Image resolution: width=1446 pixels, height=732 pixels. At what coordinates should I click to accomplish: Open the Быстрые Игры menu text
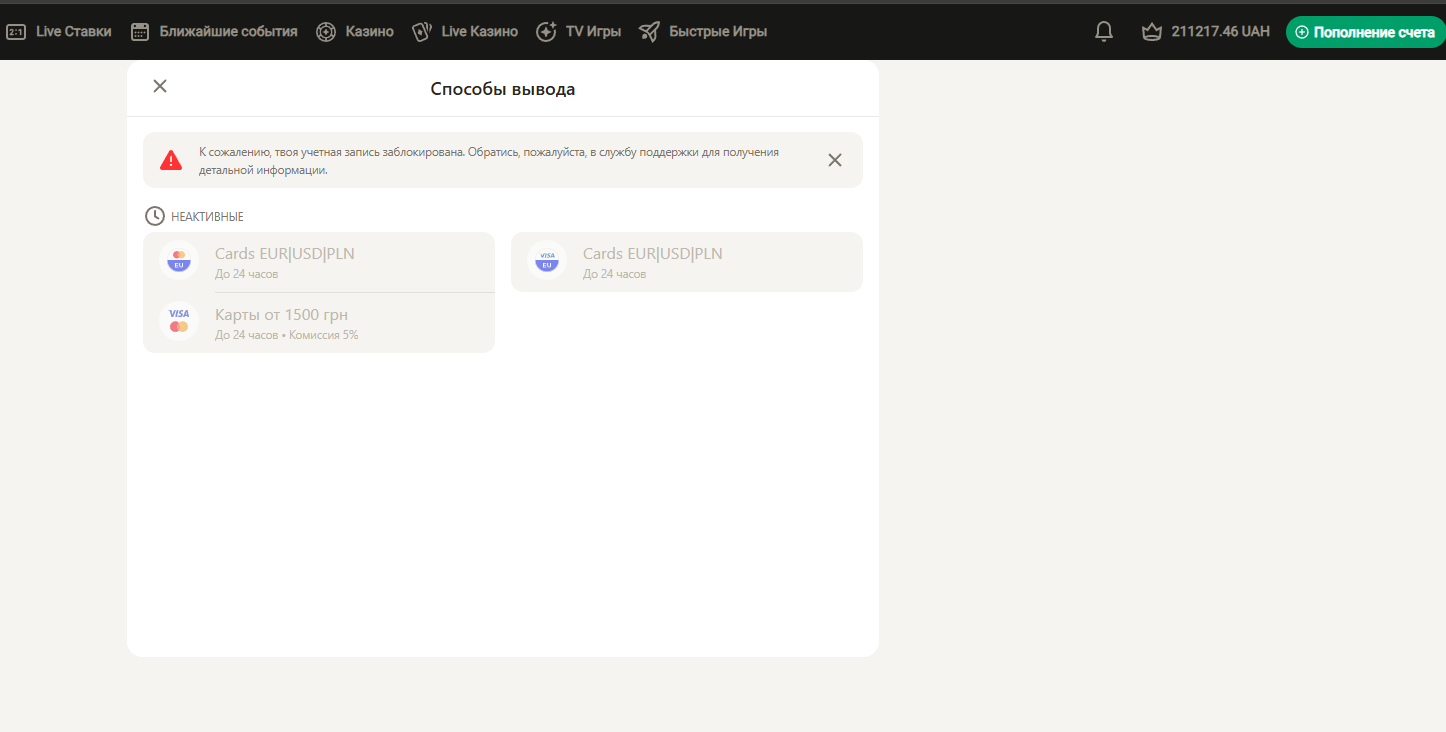click(x=718, y=32)
